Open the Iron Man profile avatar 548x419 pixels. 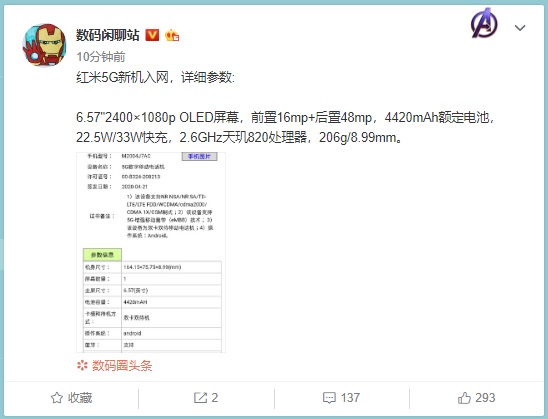pos(44,45)
